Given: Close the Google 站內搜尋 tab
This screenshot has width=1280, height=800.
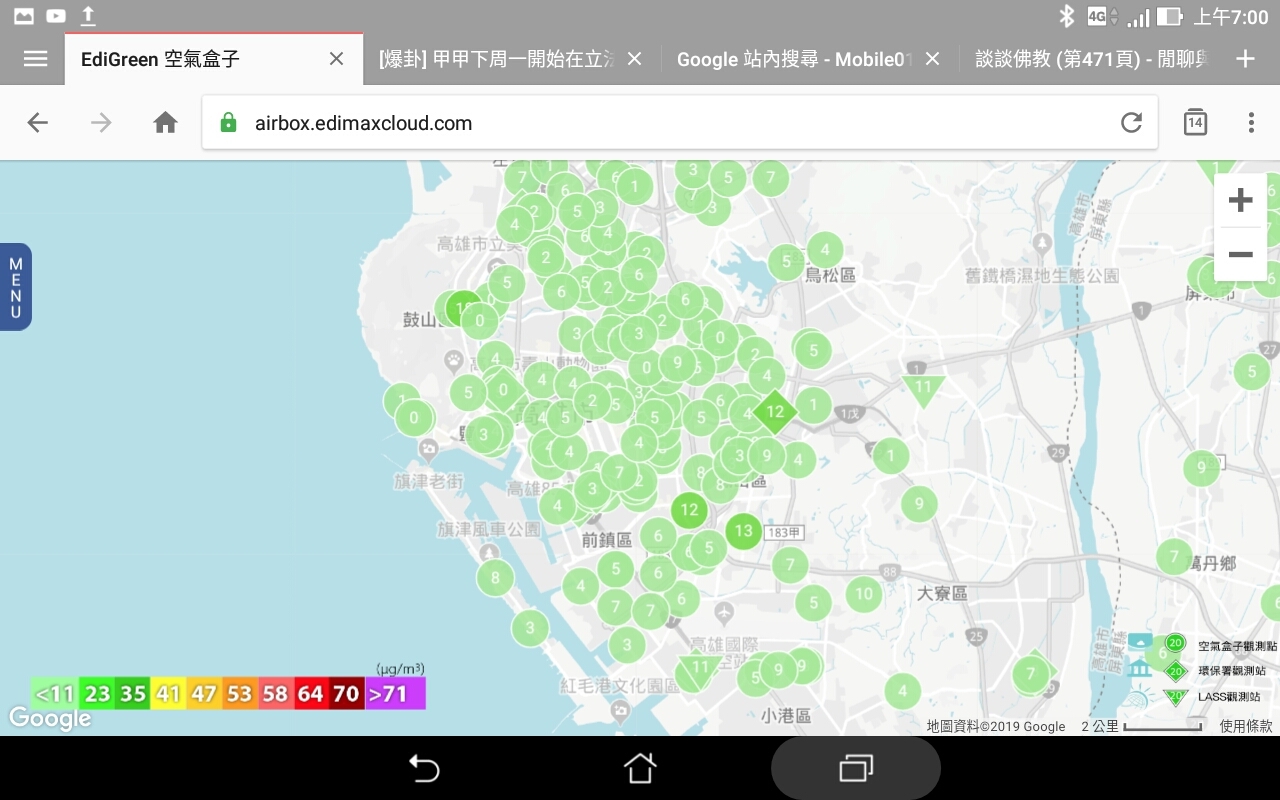Looking at the screenshot, I should coord(932,59).
